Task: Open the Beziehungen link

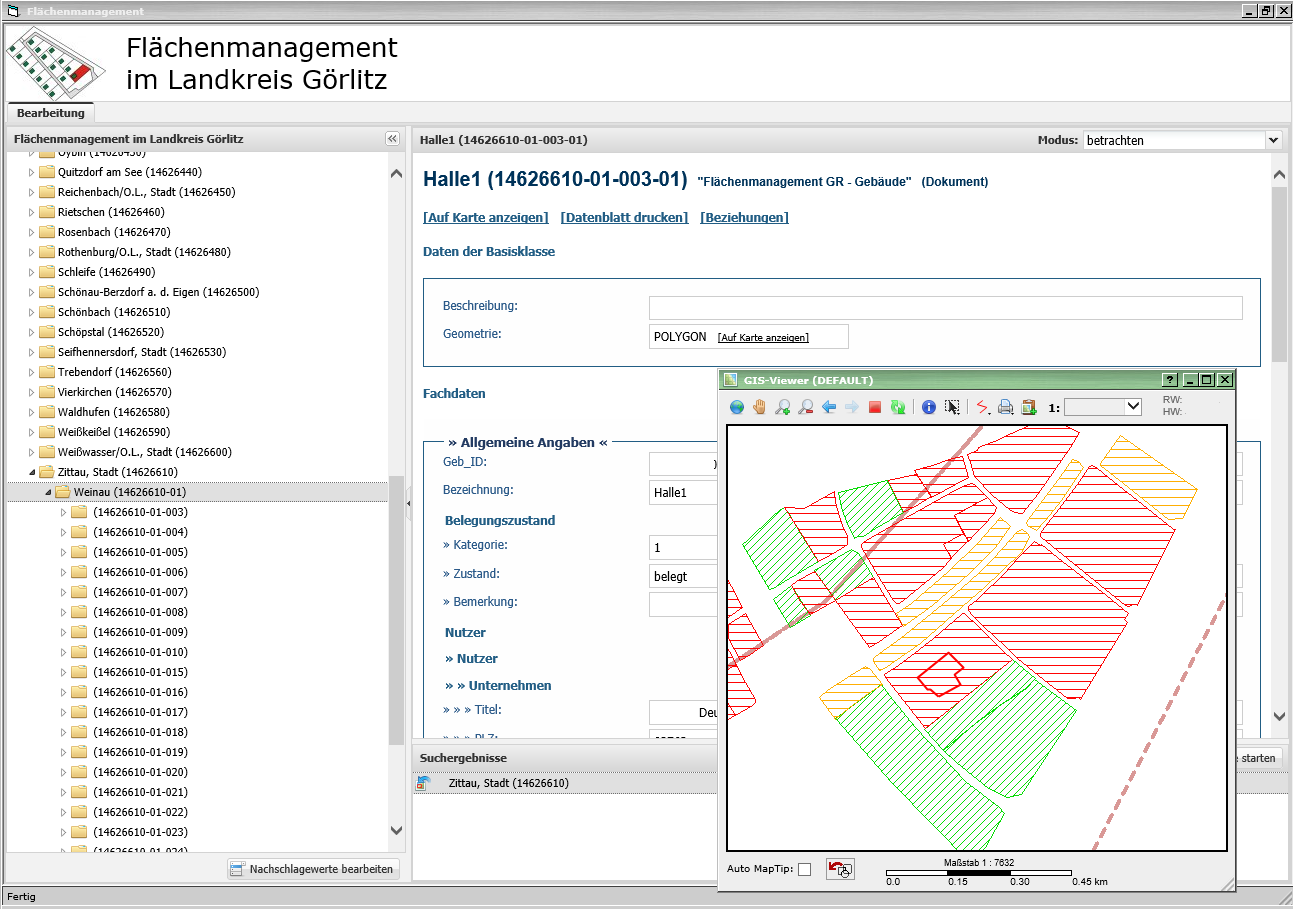Action: [x=744, y=217]
